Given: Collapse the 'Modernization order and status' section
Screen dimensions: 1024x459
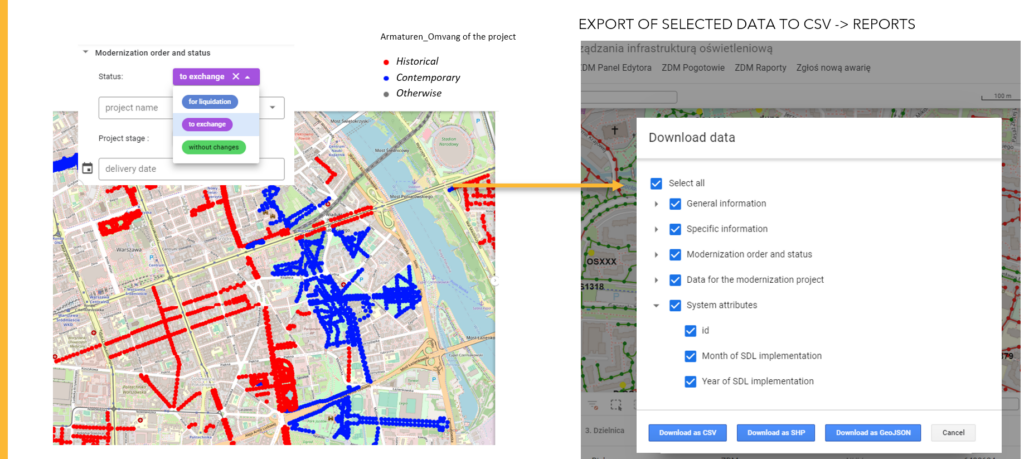Looking at the screenshot, I should click(86, 53).
